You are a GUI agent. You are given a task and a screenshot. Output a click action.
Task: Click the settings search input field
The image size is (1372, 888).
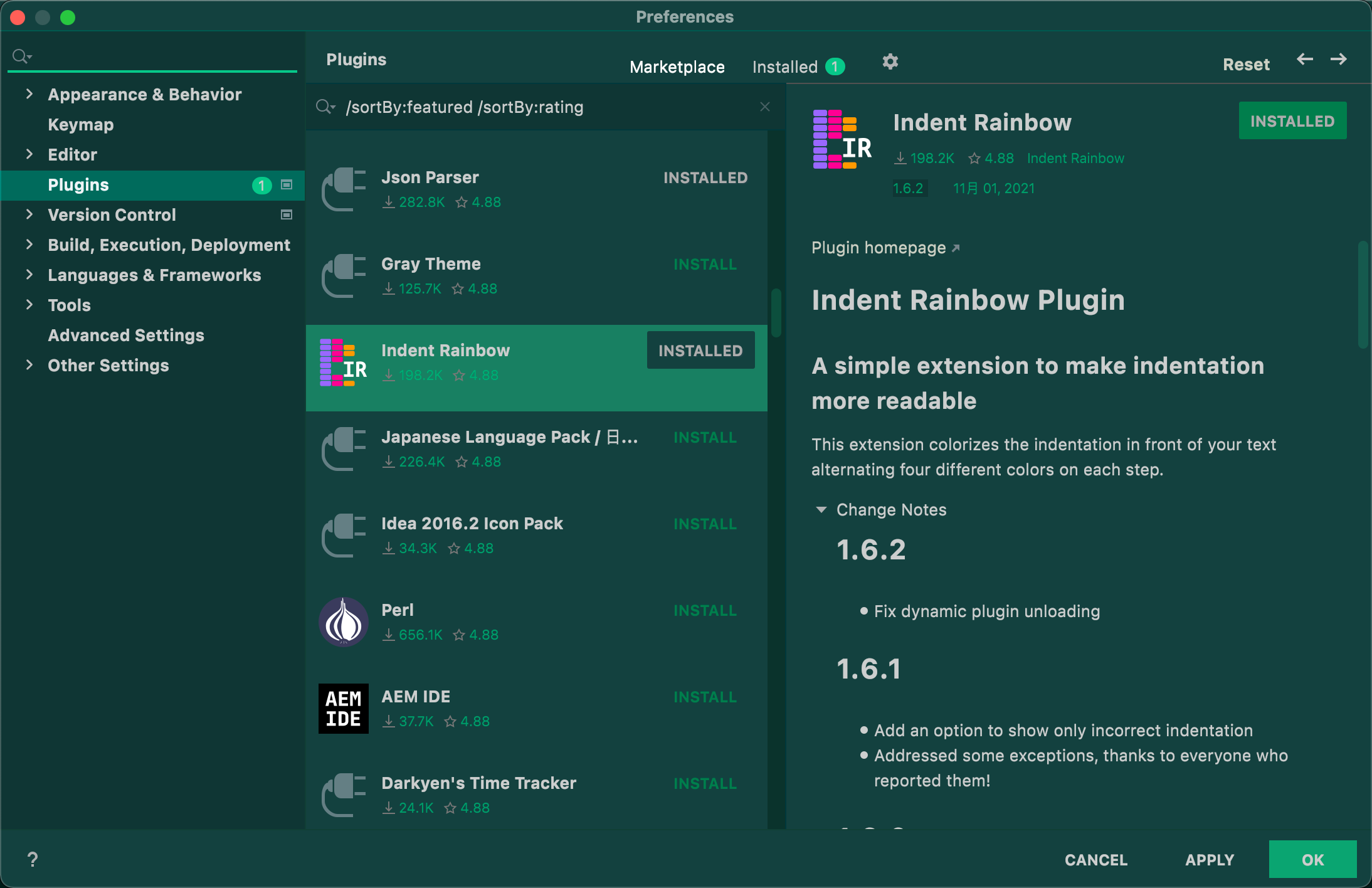(163, 56)
